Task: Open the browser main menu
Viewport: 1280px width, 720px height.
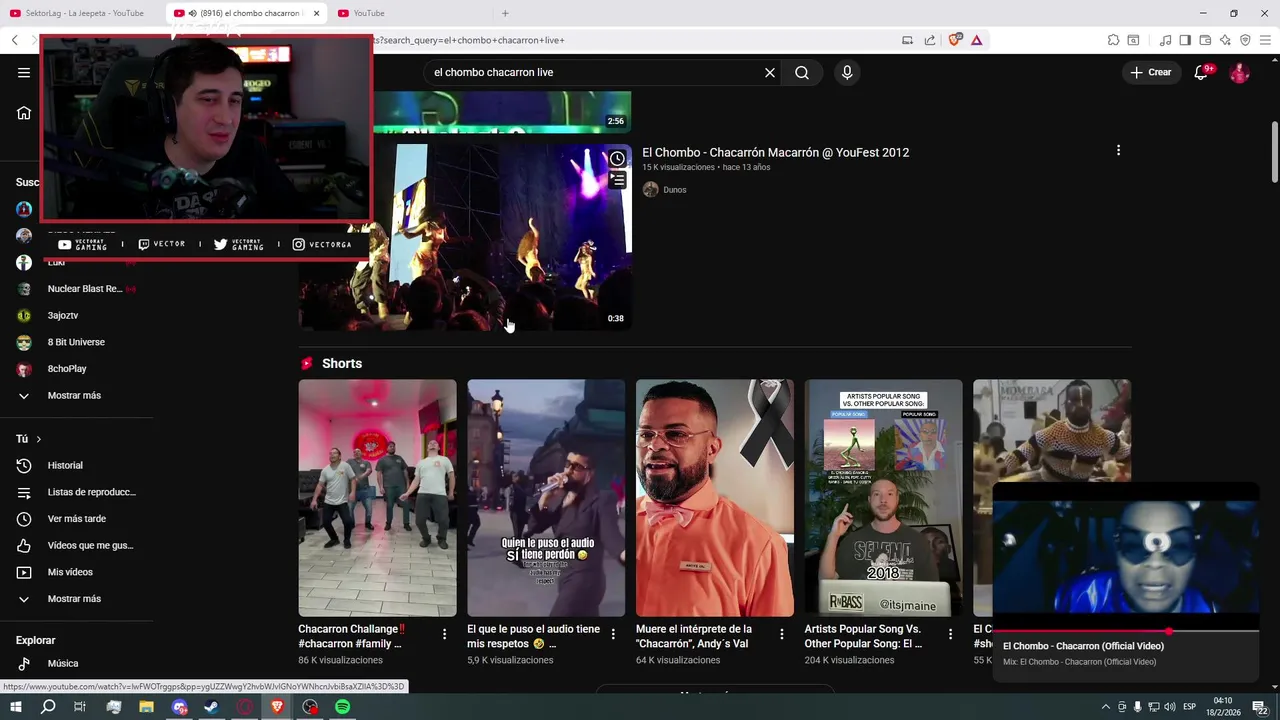Action: click(x=1265, y=40)
